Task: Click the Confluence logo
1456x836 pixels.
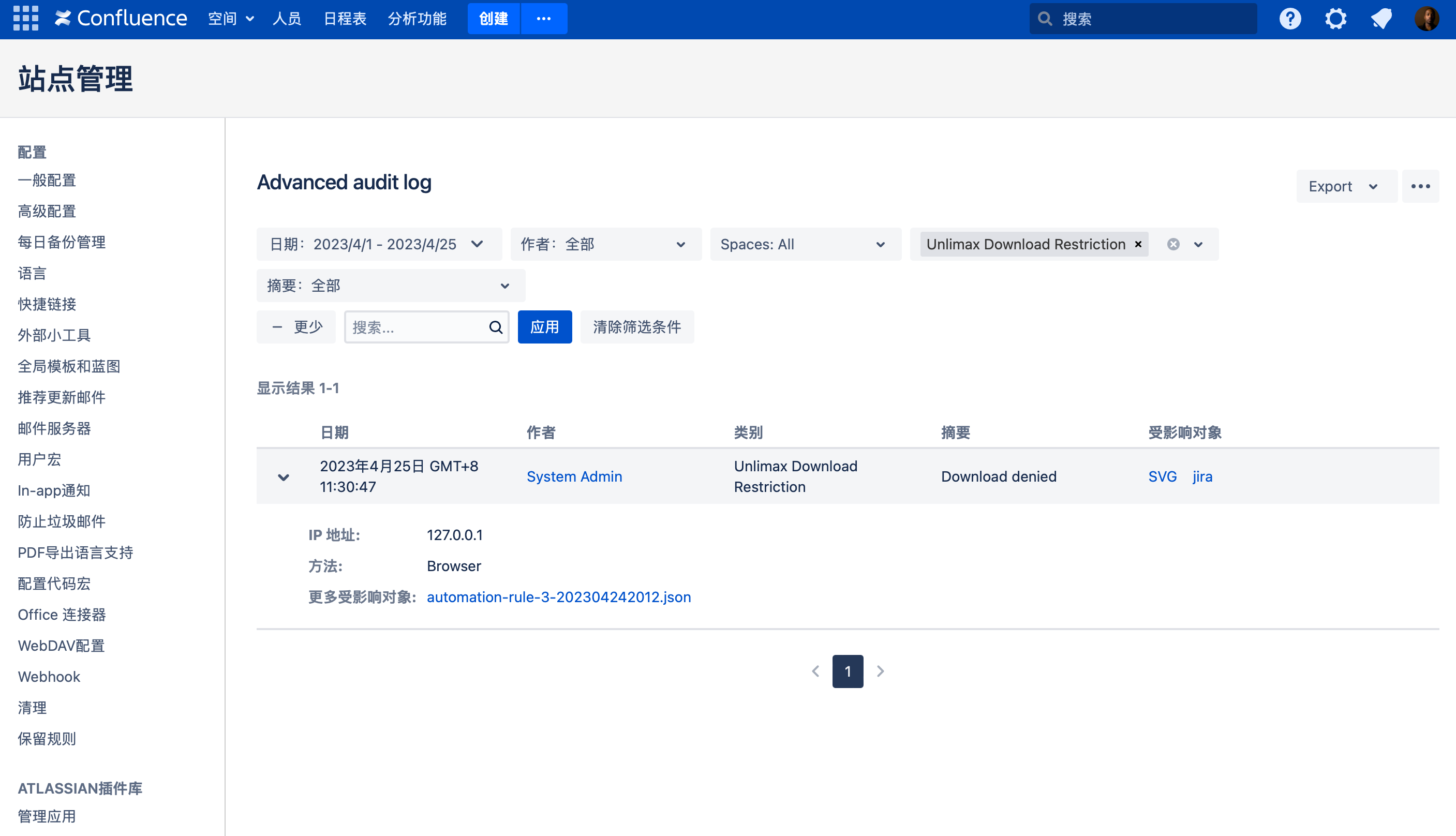Action: (x=121, y=19)
